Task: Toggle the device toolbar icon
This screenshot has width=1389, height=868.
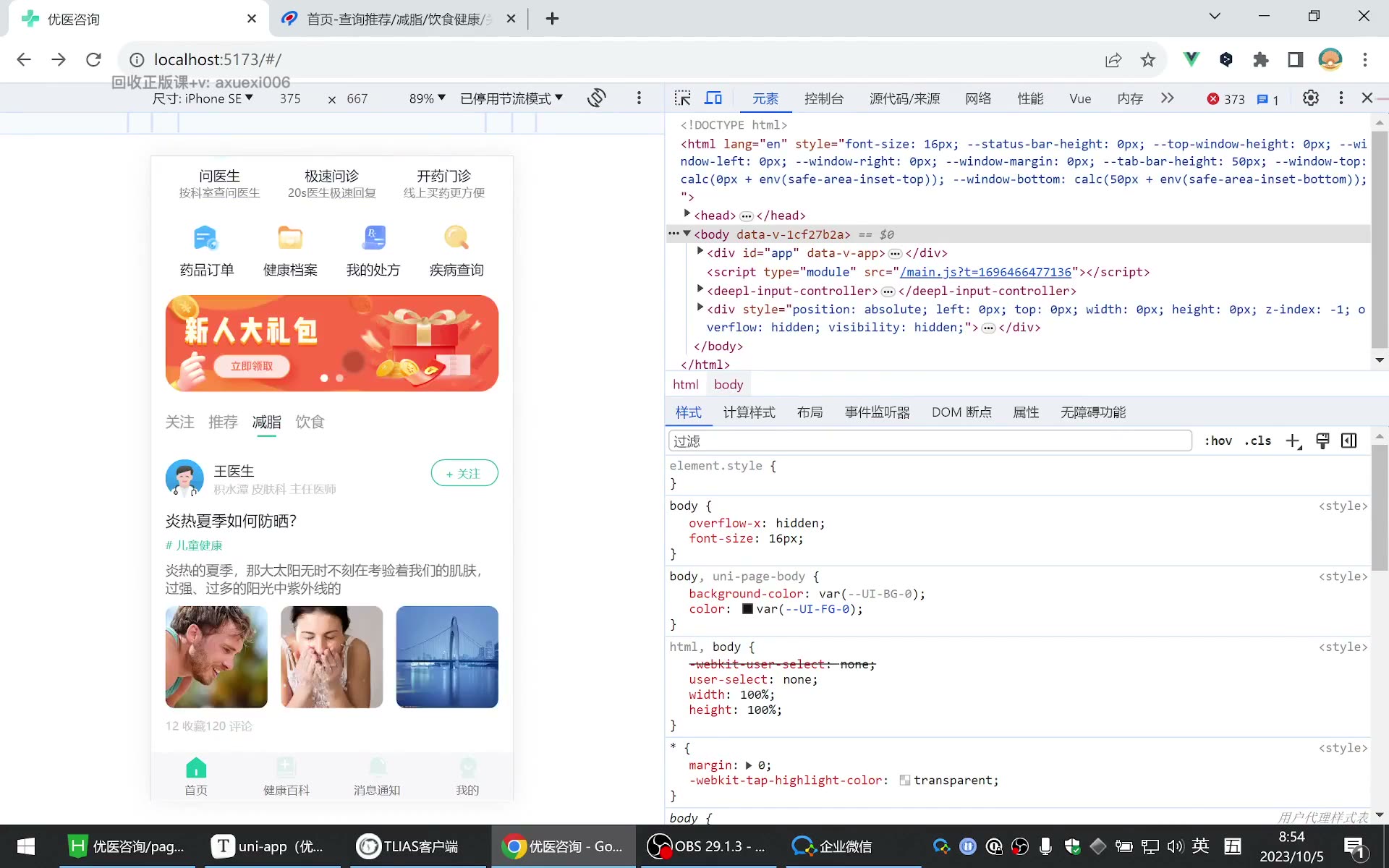Action: click(714, 98)
